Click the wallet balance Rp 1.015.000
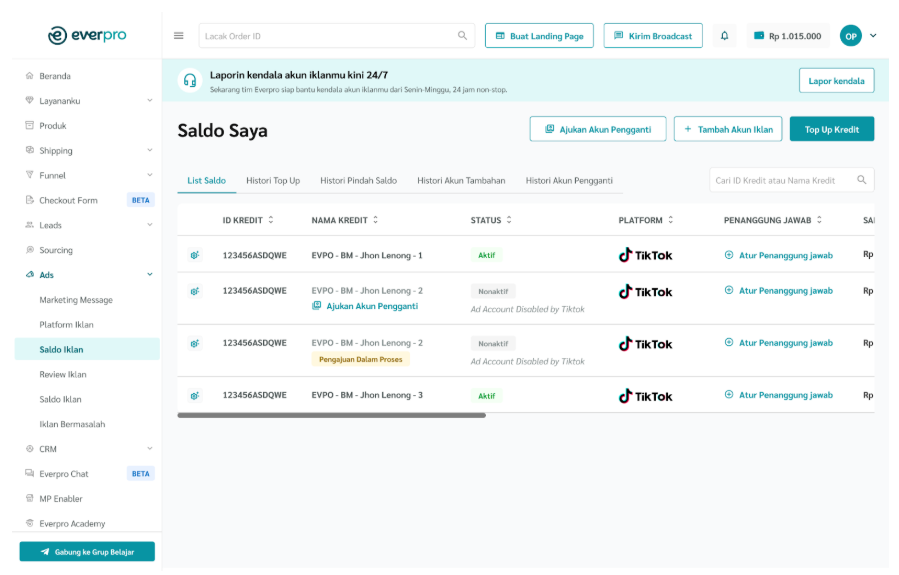Screen dimensions: 899x575 [787, 36]
